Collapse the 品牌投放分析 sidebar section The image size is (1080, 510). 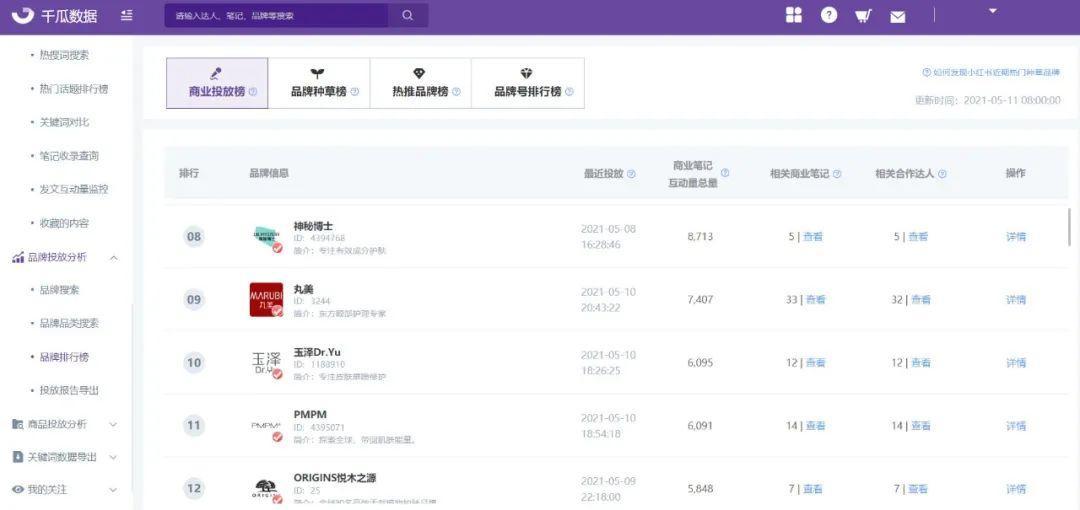113,257
